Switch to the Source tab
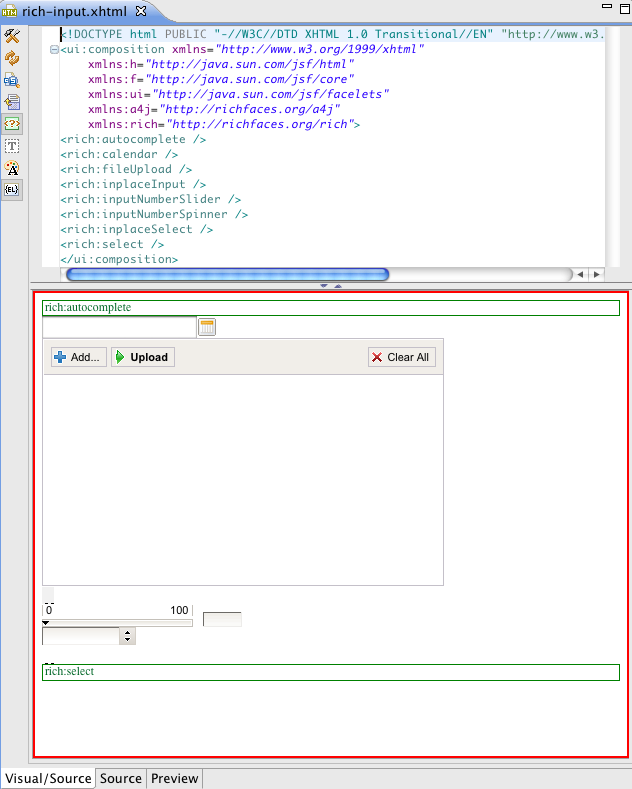This screenshot has height=789, width=632. pyautogui.click(x=121, y=778)
